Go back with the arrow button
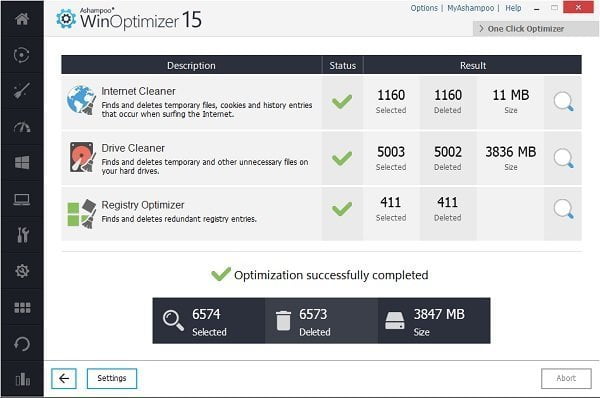Screen dimensions: 600x398 64,378
